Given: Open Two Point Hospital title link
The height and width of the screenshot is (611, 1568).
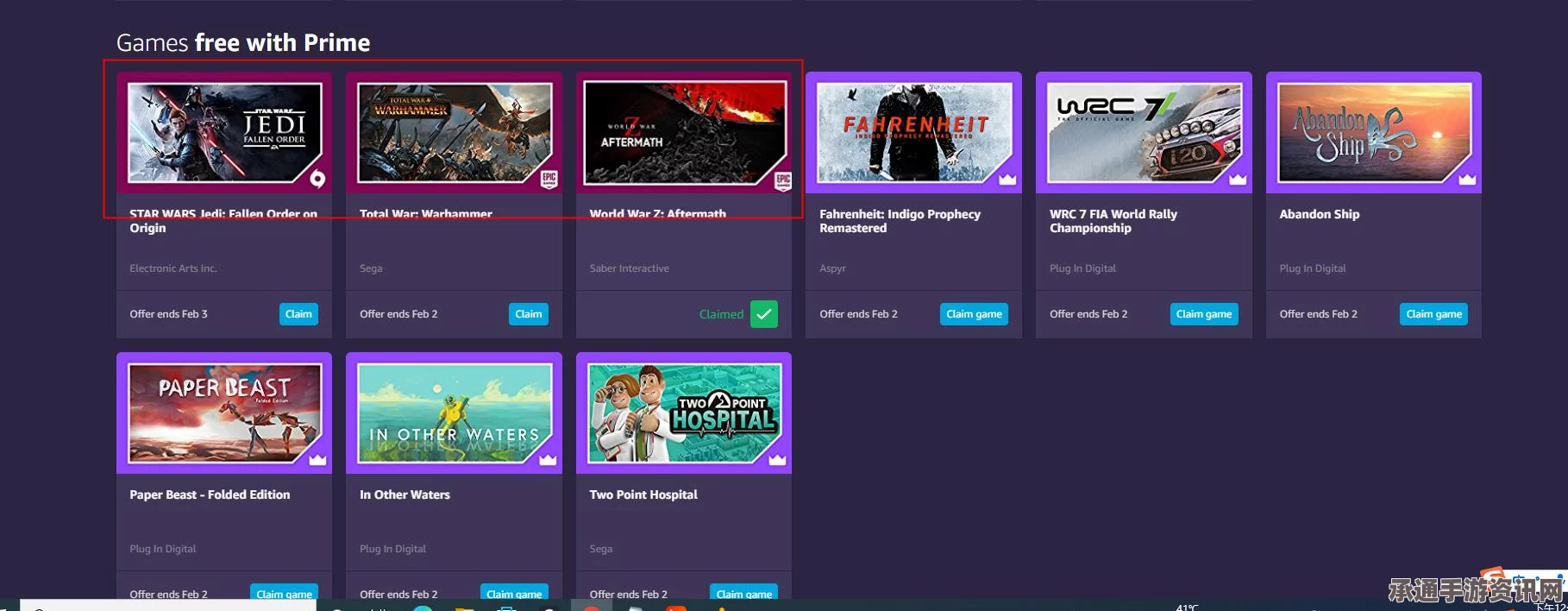Looking at the screenshot, I should 643,494.
